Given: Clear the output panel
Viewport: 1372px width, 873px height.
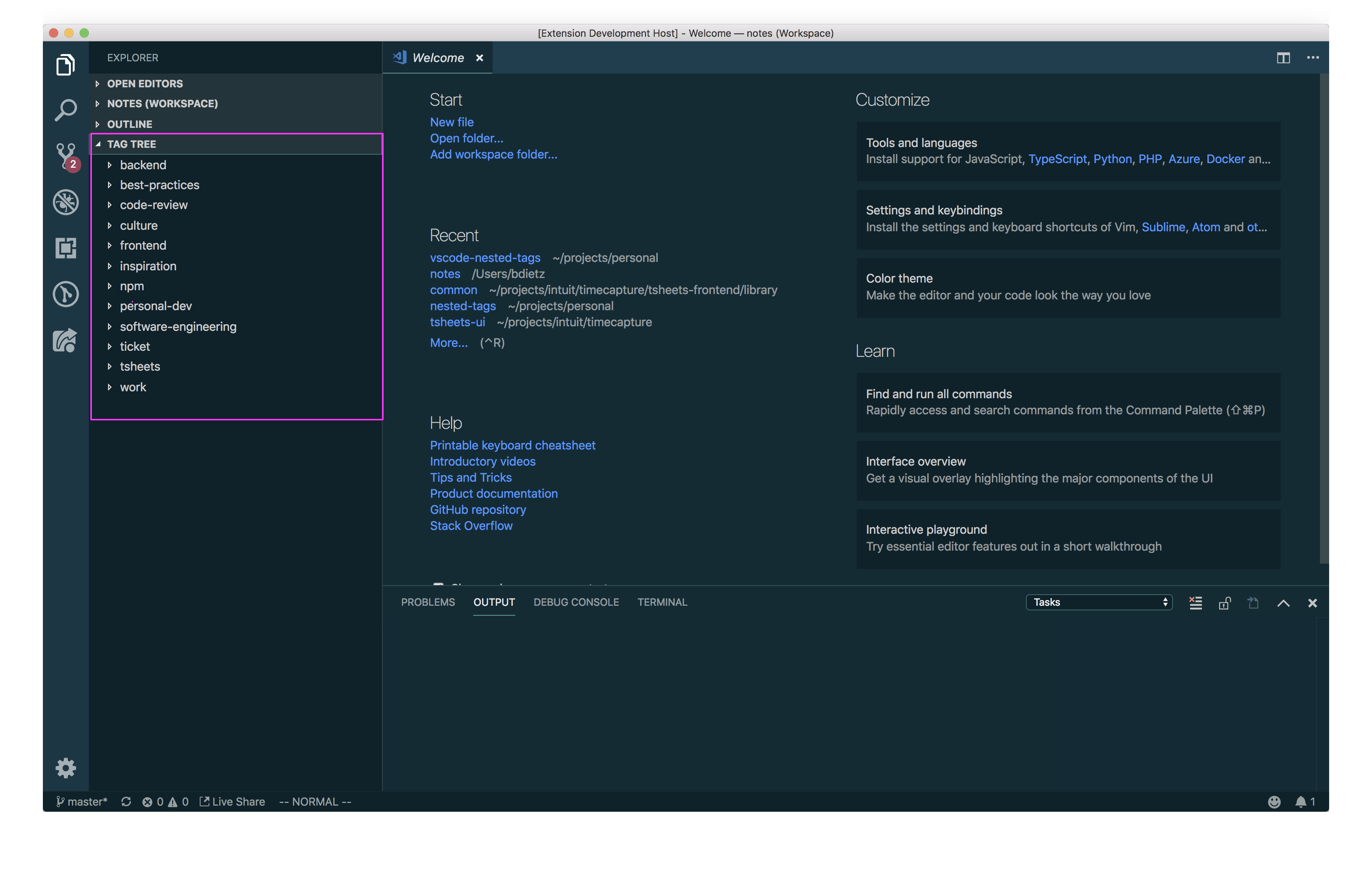Looking at the screenshot, I should [1196, 603].
